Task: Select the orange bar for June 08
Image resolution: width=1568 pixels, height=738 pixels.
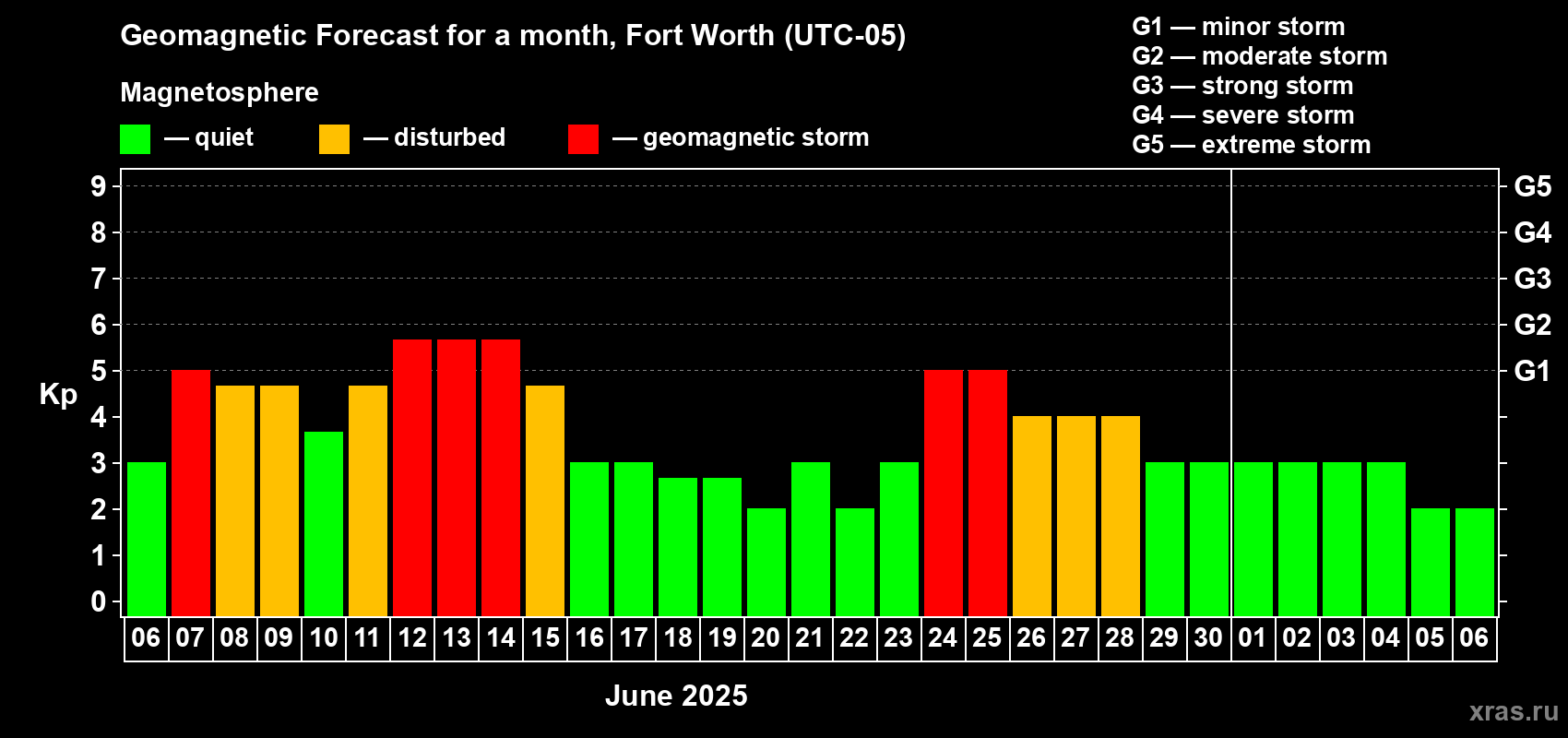Action: [x=235, y=501]
